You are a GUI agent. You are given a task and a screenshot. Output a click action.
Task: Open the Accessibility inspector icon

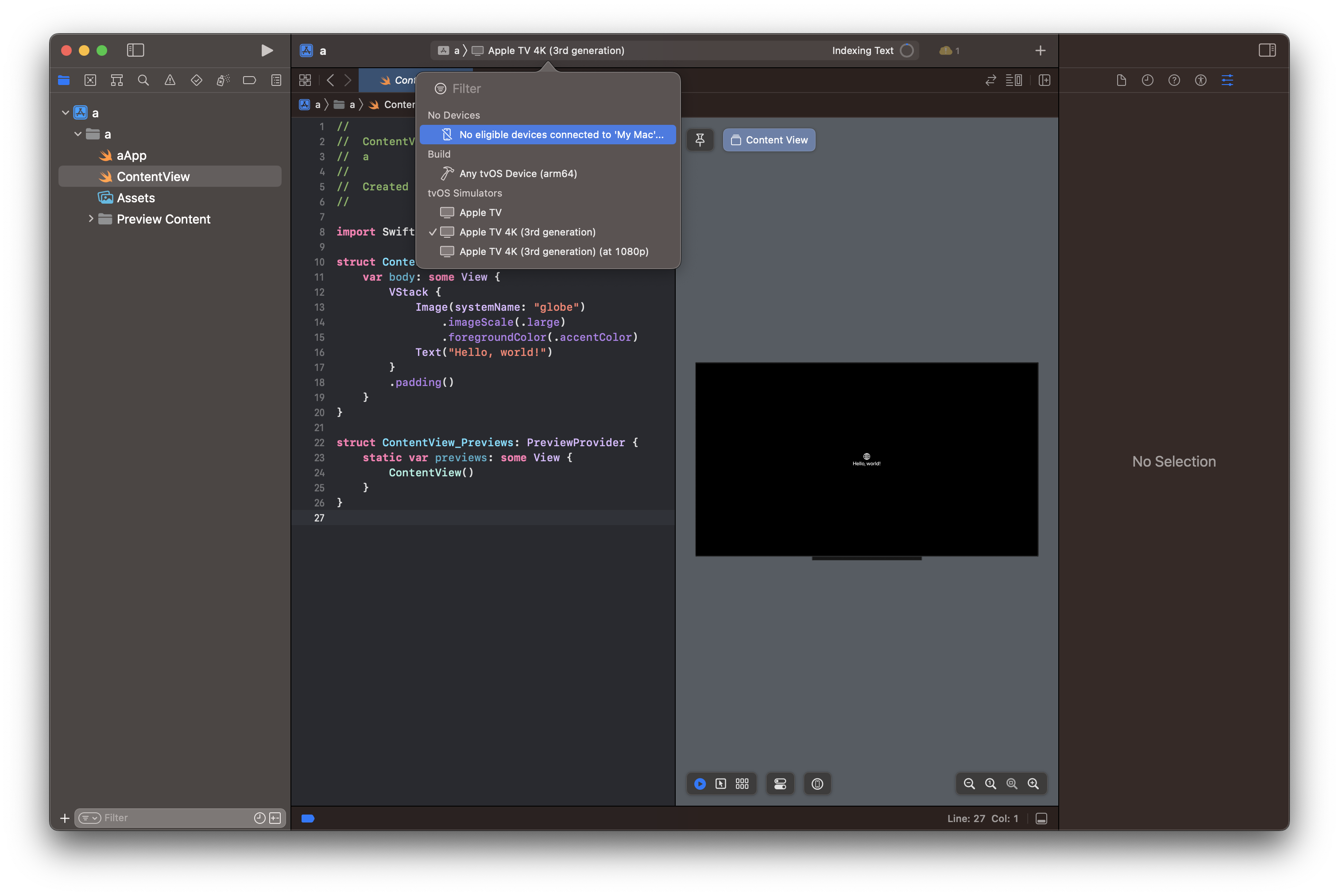point(1200,80)
